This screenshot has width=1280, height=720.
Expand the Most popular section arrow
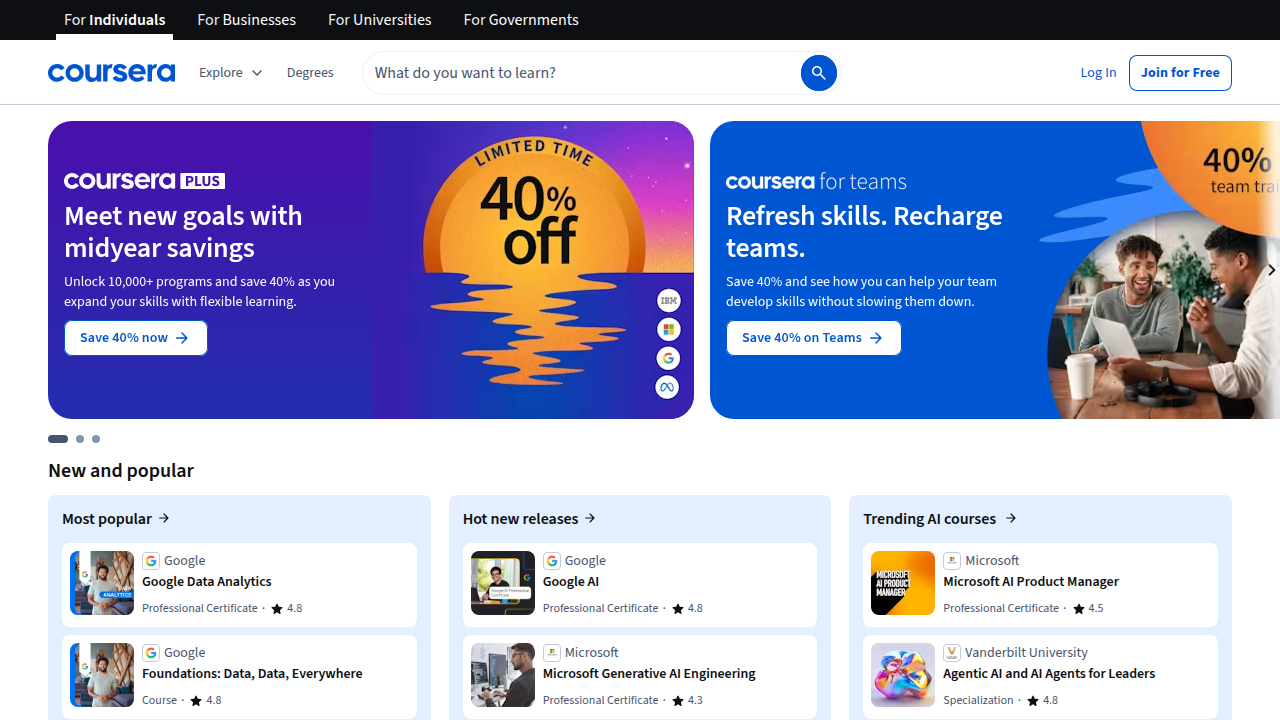click(x=164, y=518)
